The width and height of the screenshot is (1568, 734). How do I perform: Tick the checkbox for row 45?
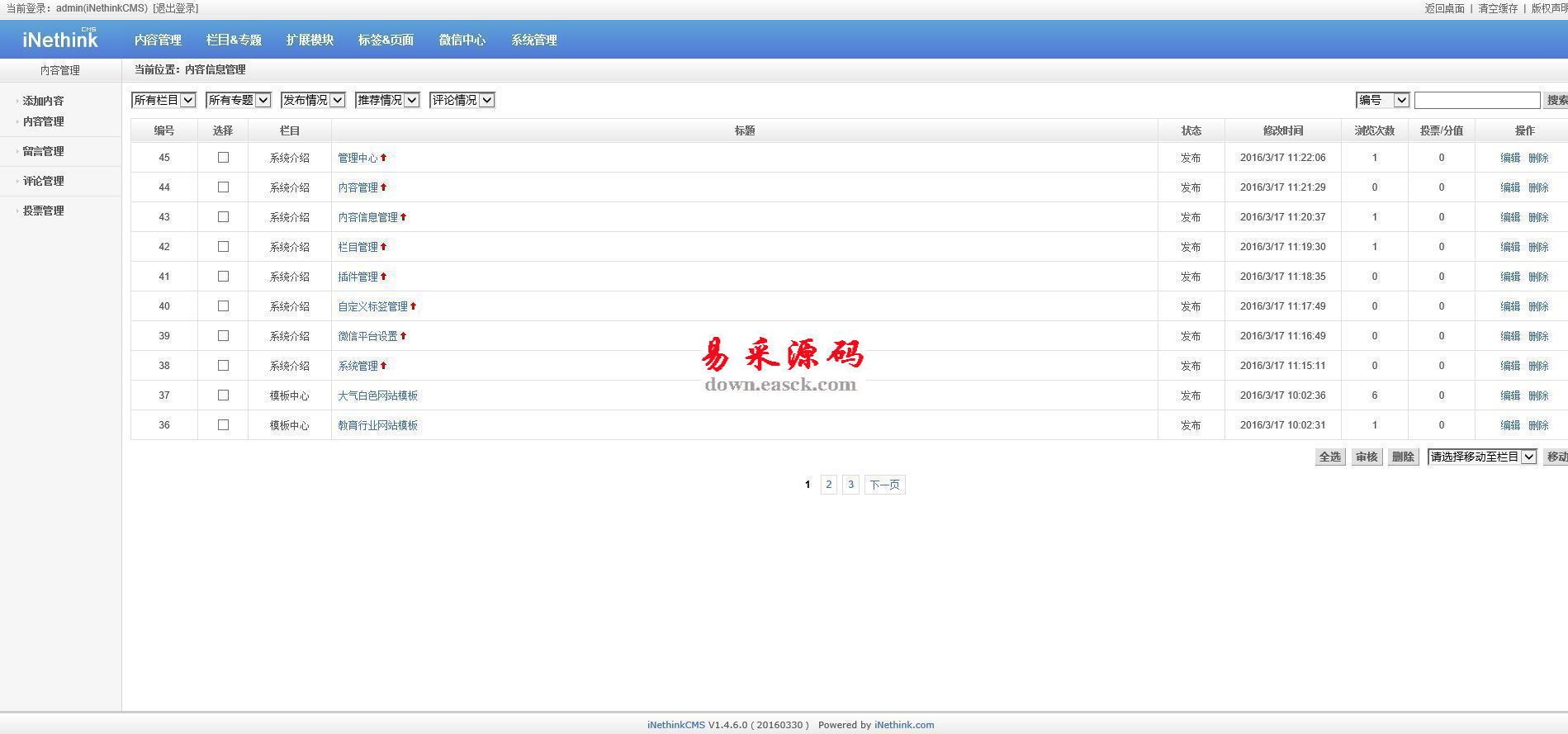223,158
